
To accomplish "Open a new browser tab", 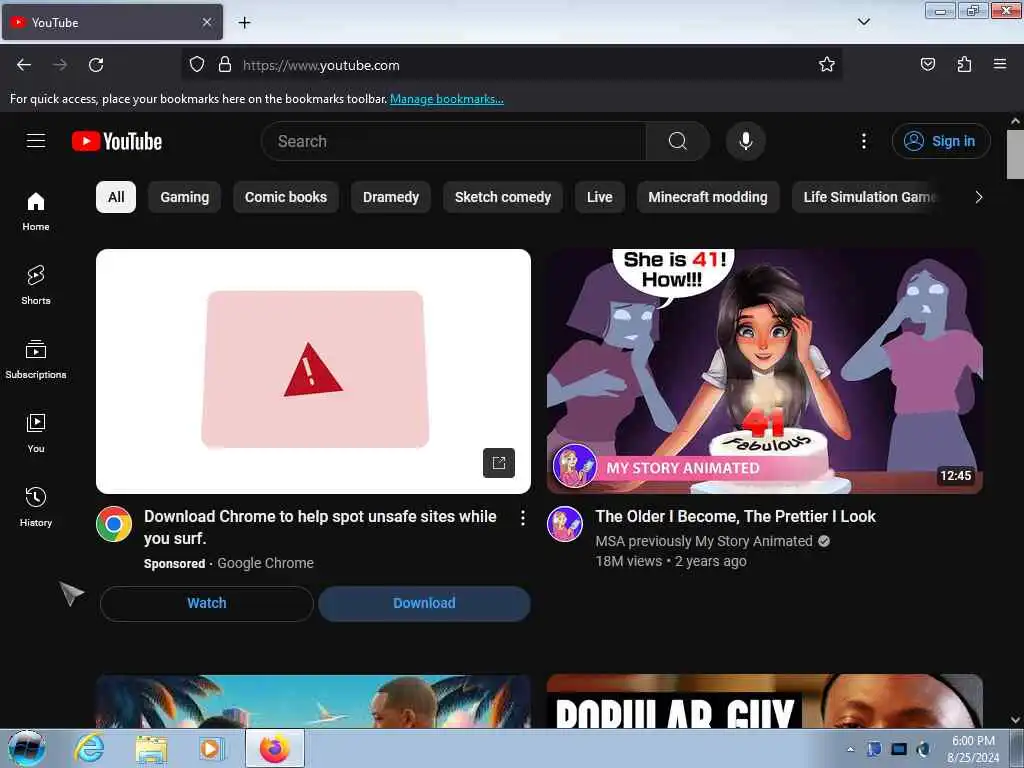I will tap(244, 23).
